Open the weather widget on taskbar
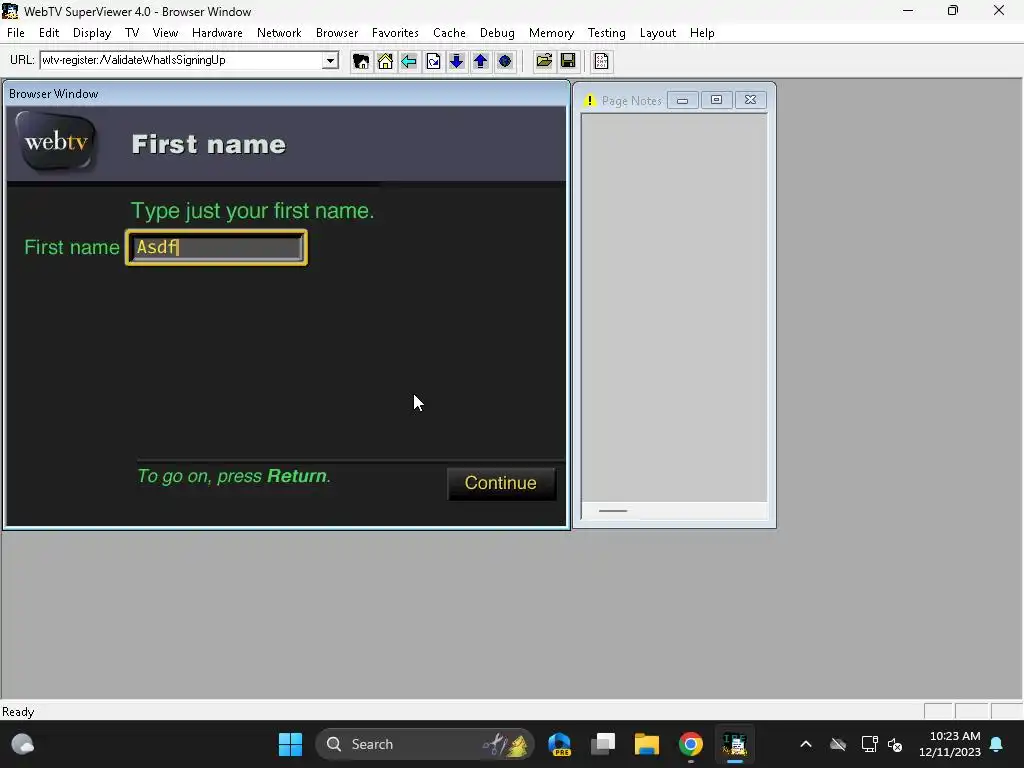The height and width of the screenshot is (768, 1024). click(x=23, y=744)
